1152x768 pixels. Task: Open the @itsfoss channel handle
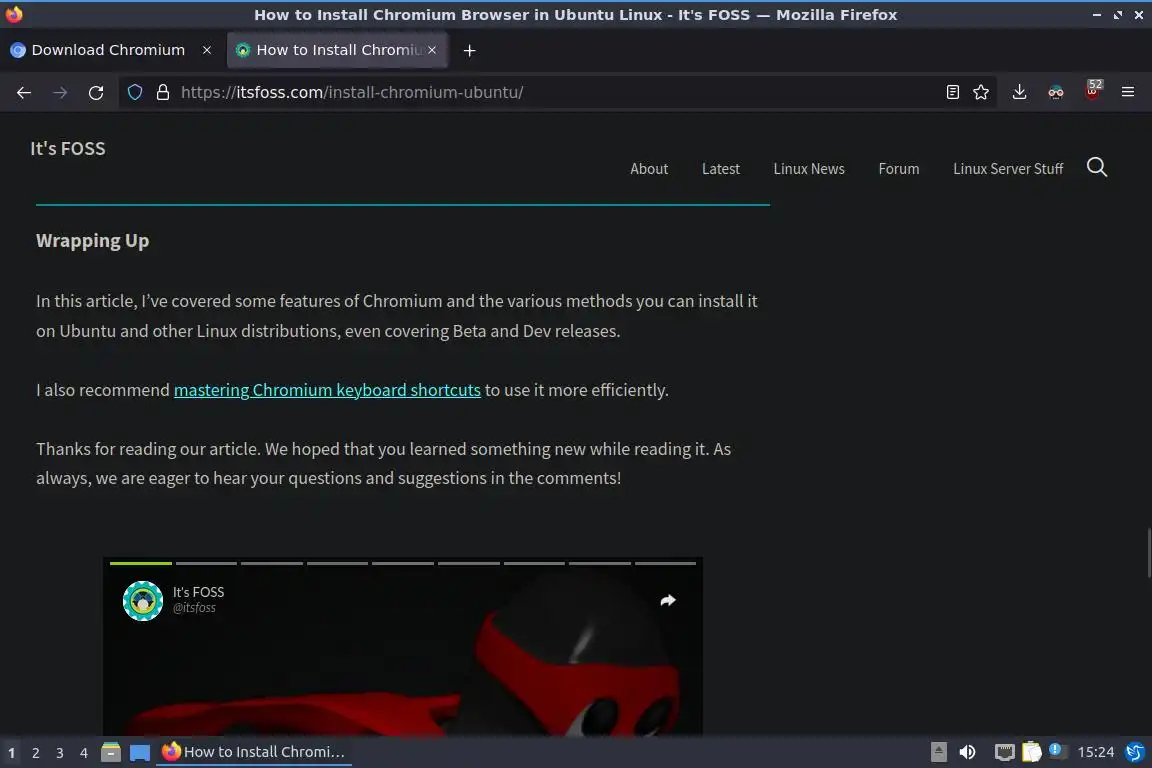coord(194,608)
